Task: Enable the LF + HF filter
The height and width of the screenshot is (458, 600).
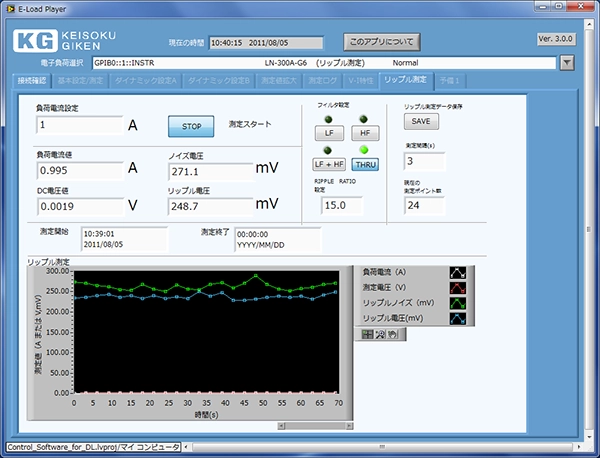Action: coord(328,164)
